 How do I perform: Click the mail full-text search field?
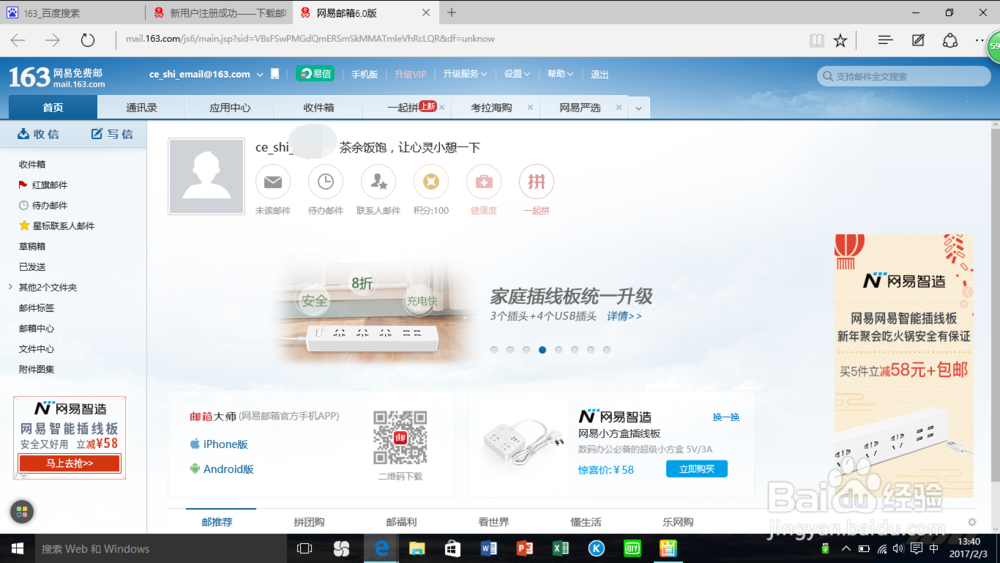904,77
